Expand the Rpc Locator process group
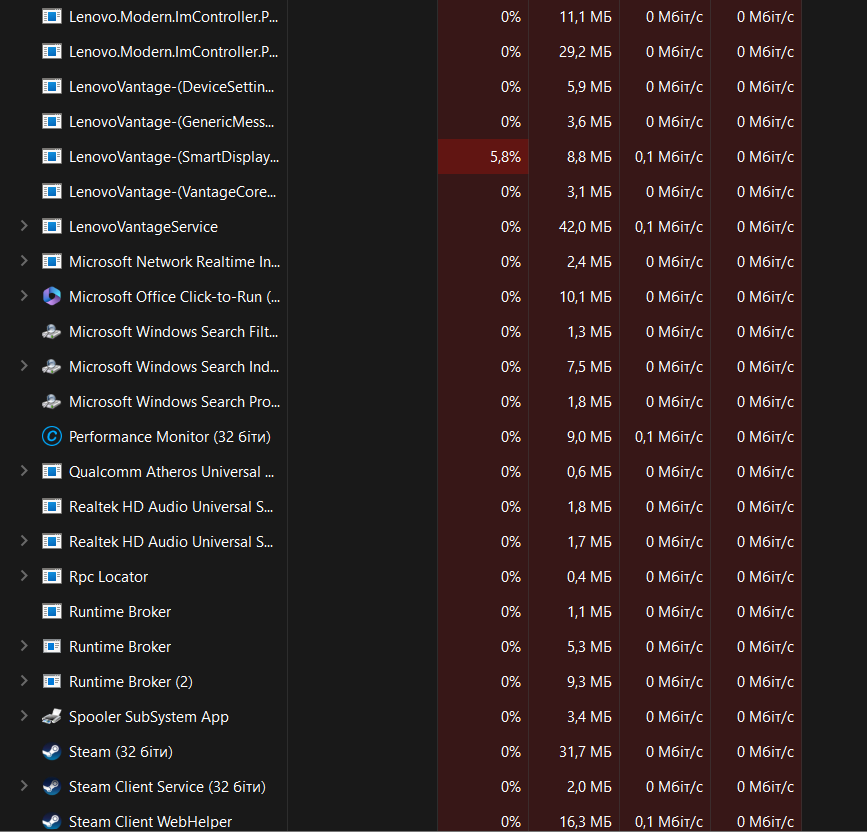867x832 pixels. point(24,576)
